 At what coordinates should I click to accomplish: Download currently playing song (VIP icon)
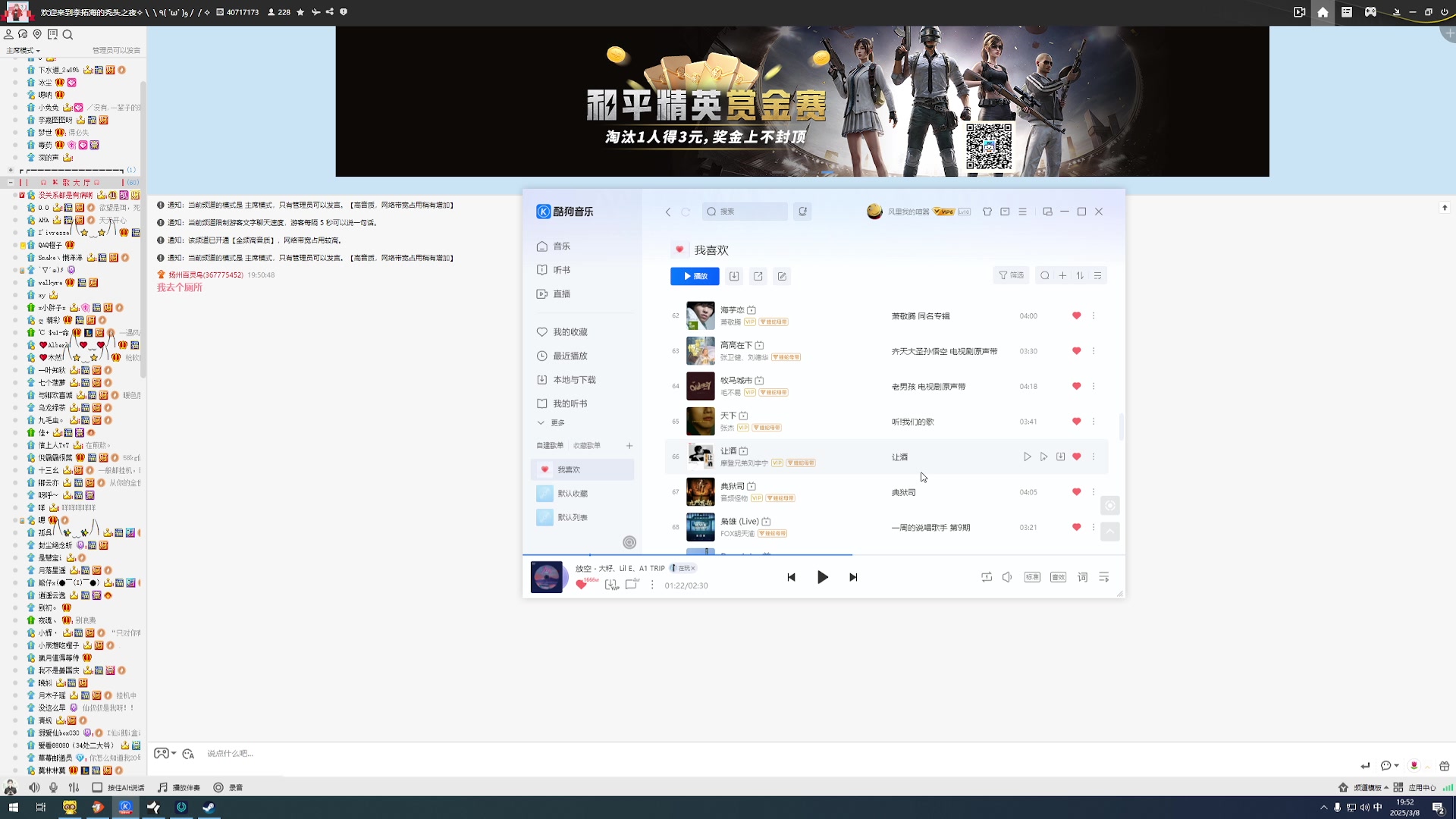pos(612,585)
